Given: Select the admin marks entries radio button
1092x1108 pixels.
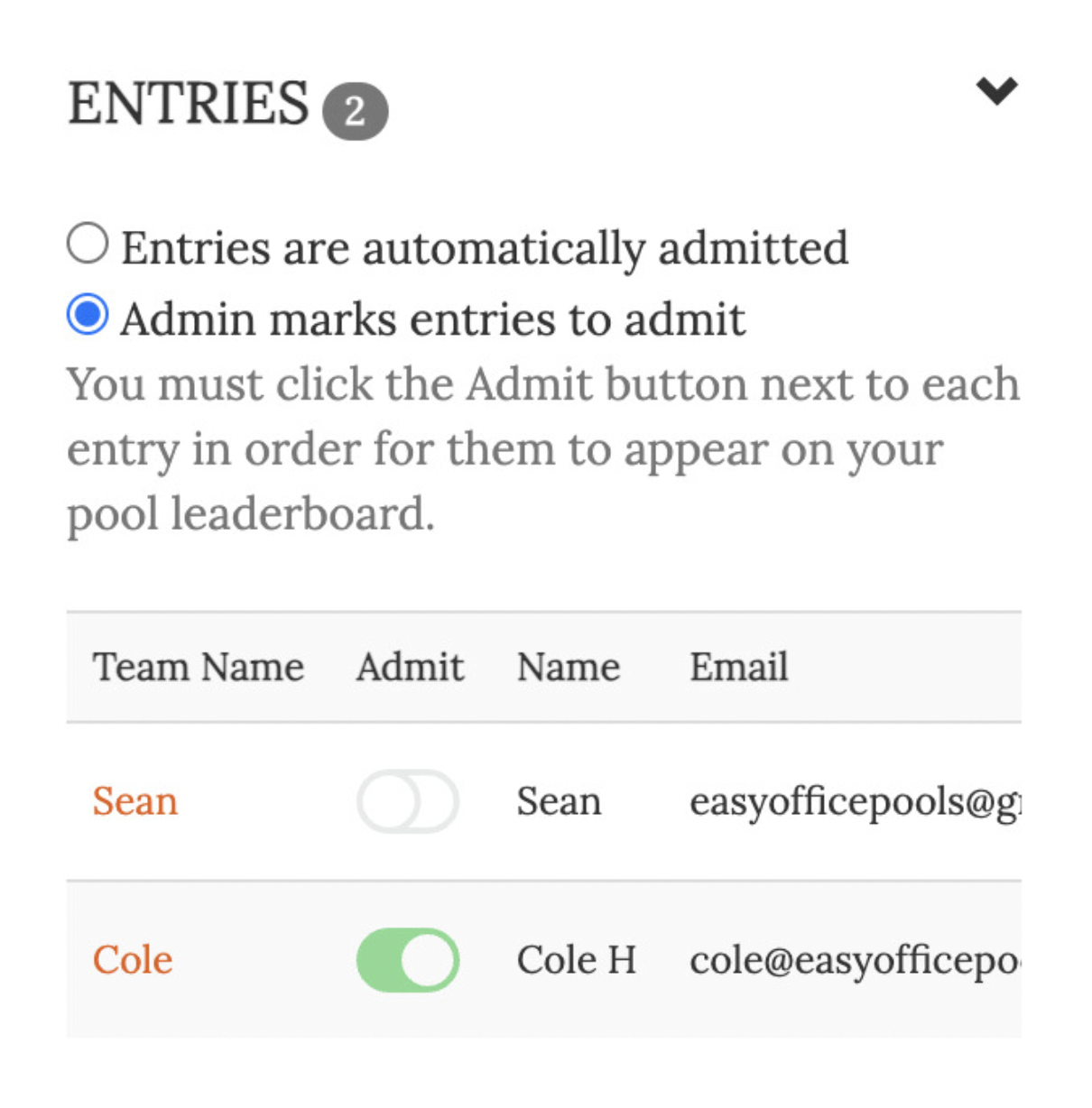Looking at the screenshot, I should [88, 315].
